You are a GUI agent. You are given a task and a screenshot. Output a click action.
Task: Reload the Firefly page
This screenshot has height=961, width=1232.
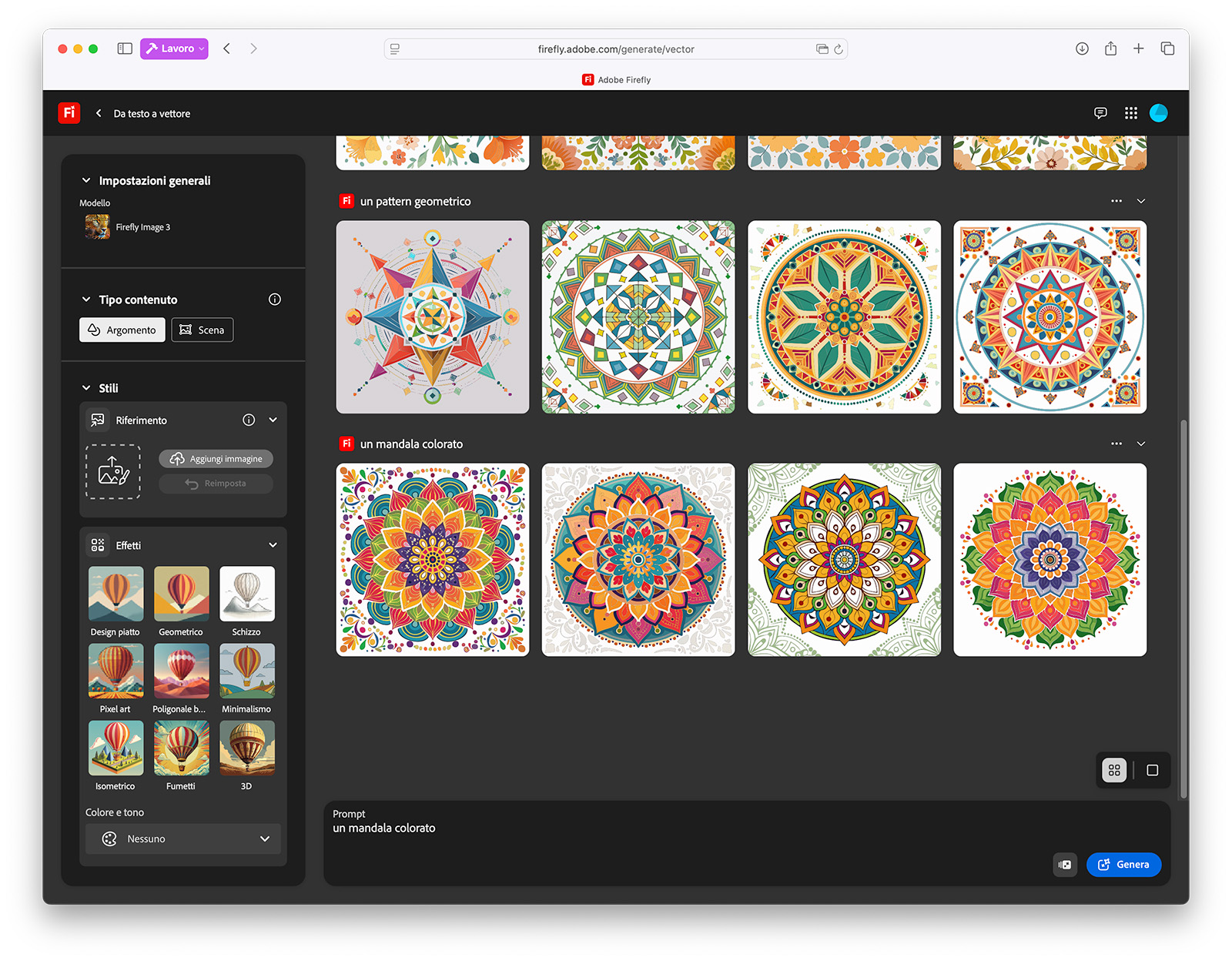[839, 49]
